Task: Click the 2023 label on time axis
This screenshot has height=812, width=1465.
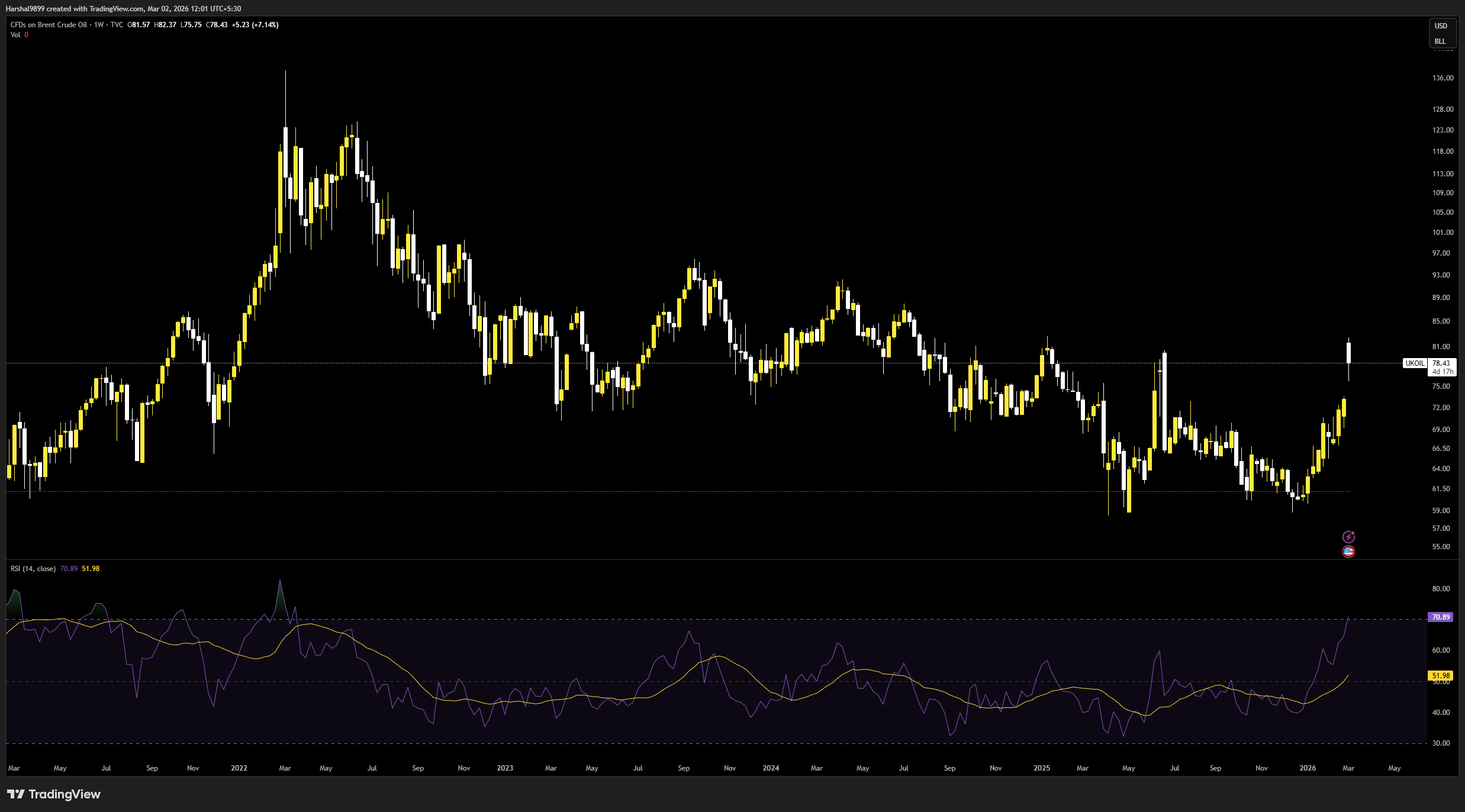Action: tap(505, 768)
